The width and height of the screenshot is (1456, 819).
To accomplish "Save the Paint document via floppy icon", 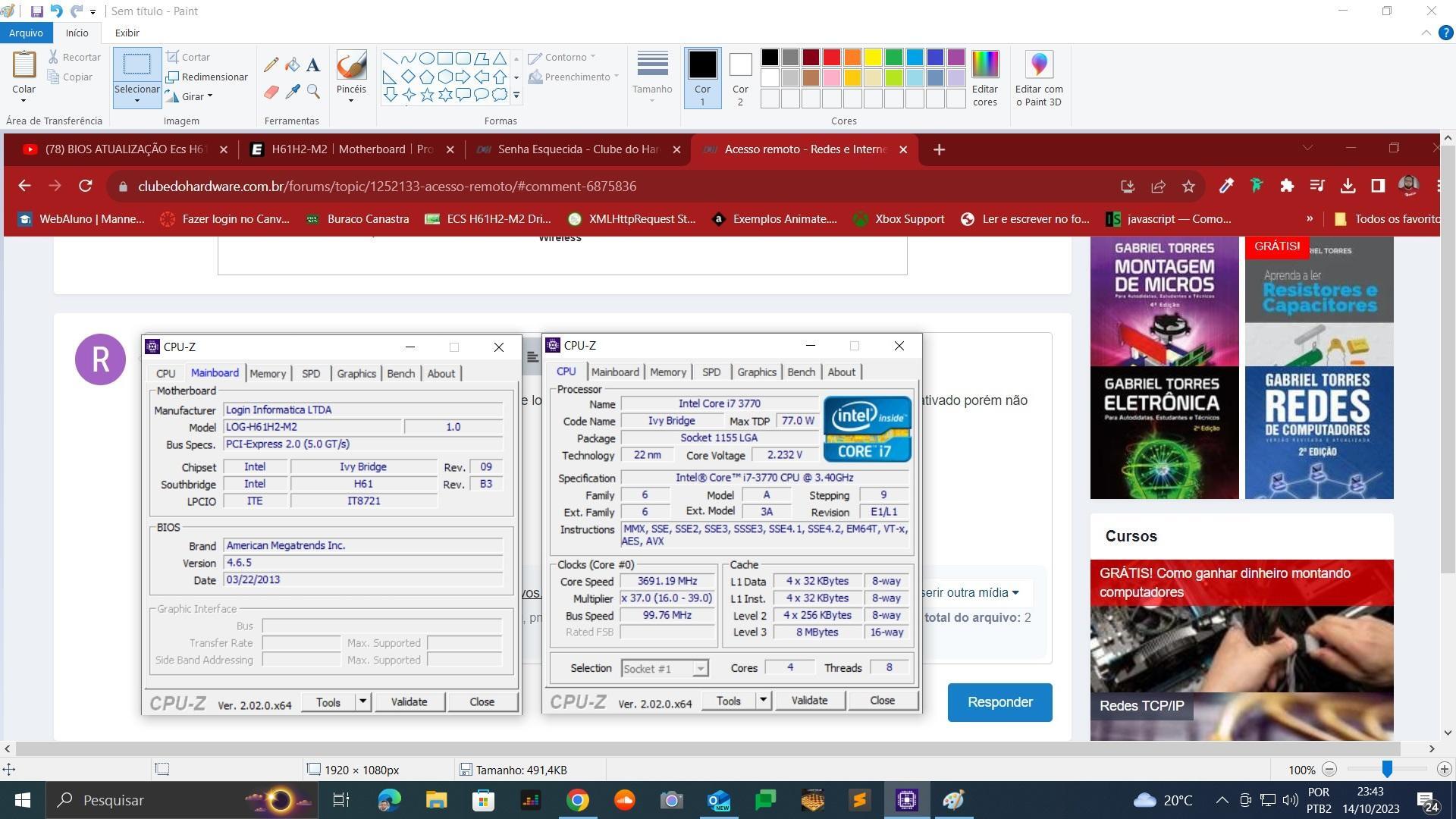I will coord(36,11).
